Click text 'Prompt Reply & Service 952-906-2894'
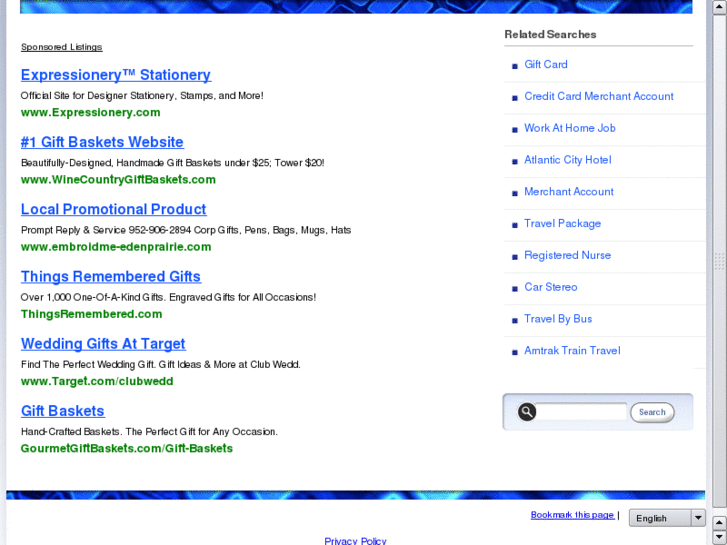Screen dimensions: 727x545 pos(106,231)
